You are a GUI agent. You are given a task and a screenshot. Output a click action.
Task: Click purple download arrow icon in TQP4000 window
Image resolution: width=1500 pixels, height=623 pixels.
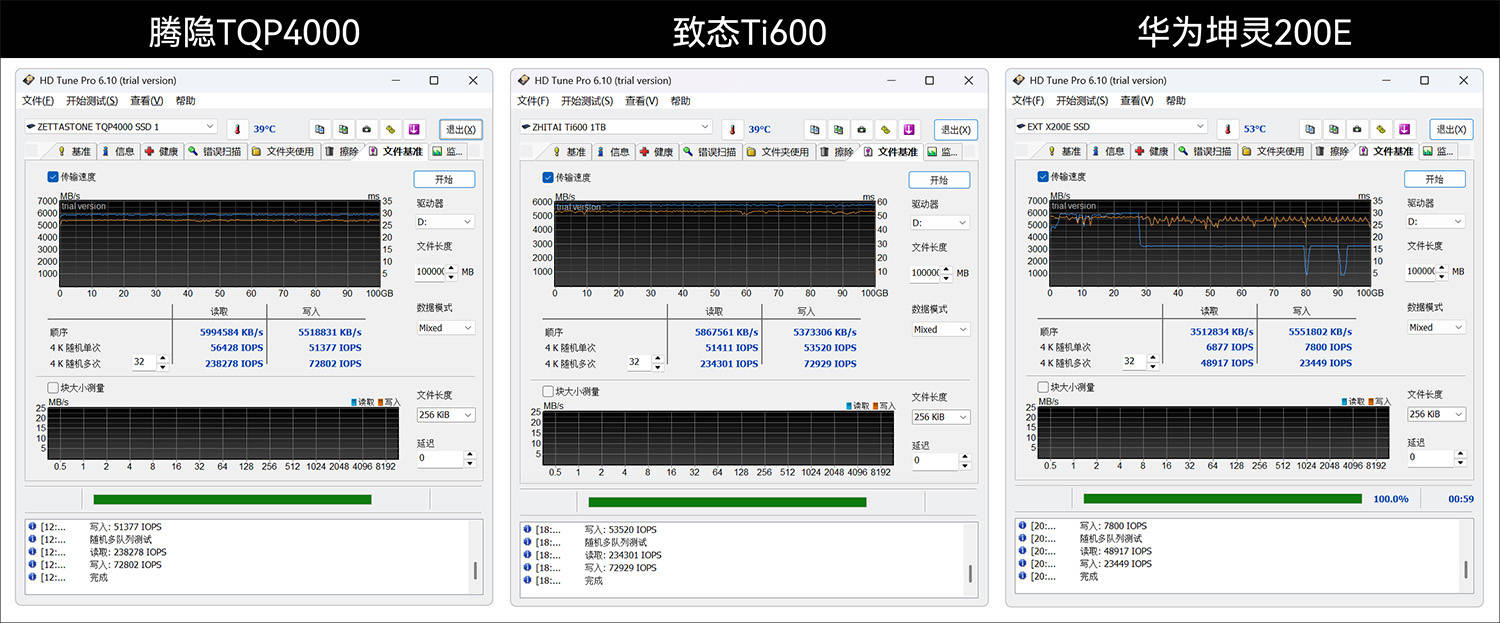[414, 129]
